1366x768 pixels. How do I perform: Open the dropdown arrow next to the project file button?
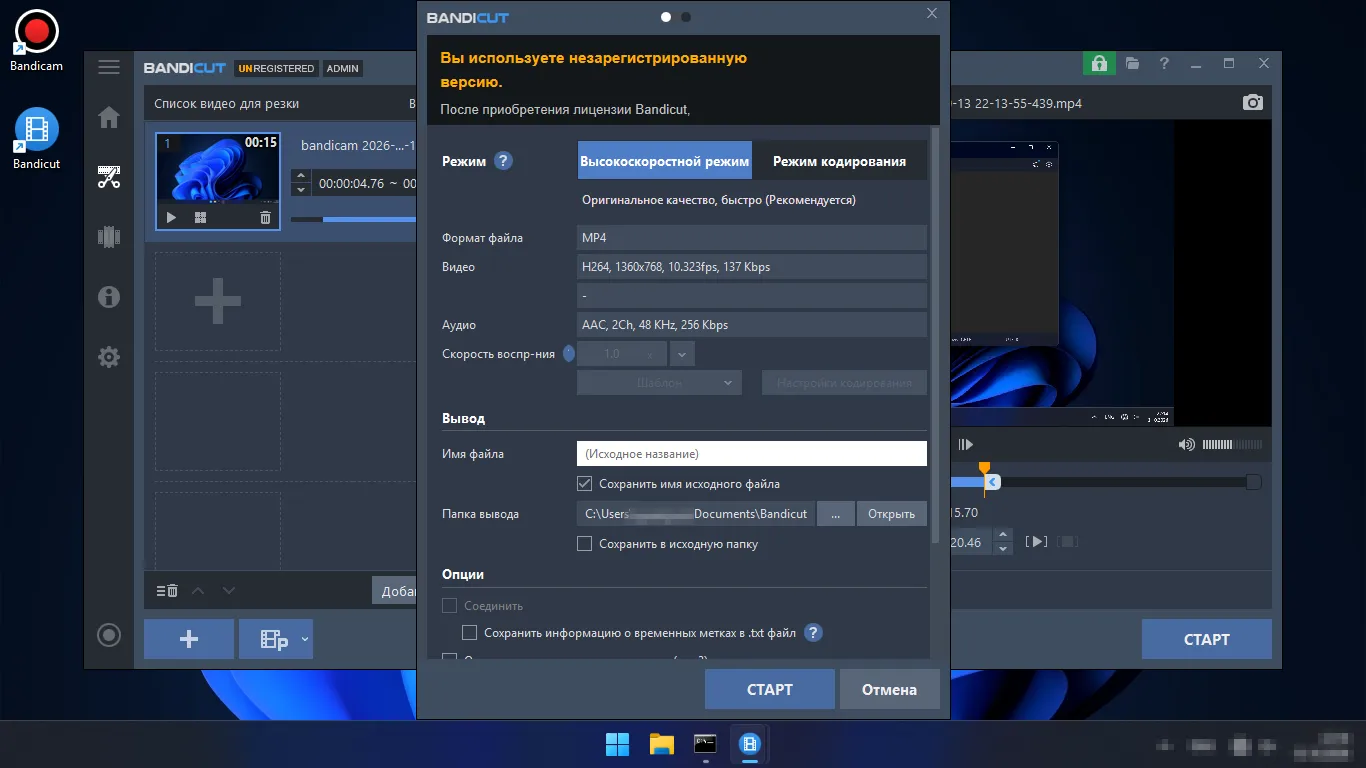(x=305, y=638)
